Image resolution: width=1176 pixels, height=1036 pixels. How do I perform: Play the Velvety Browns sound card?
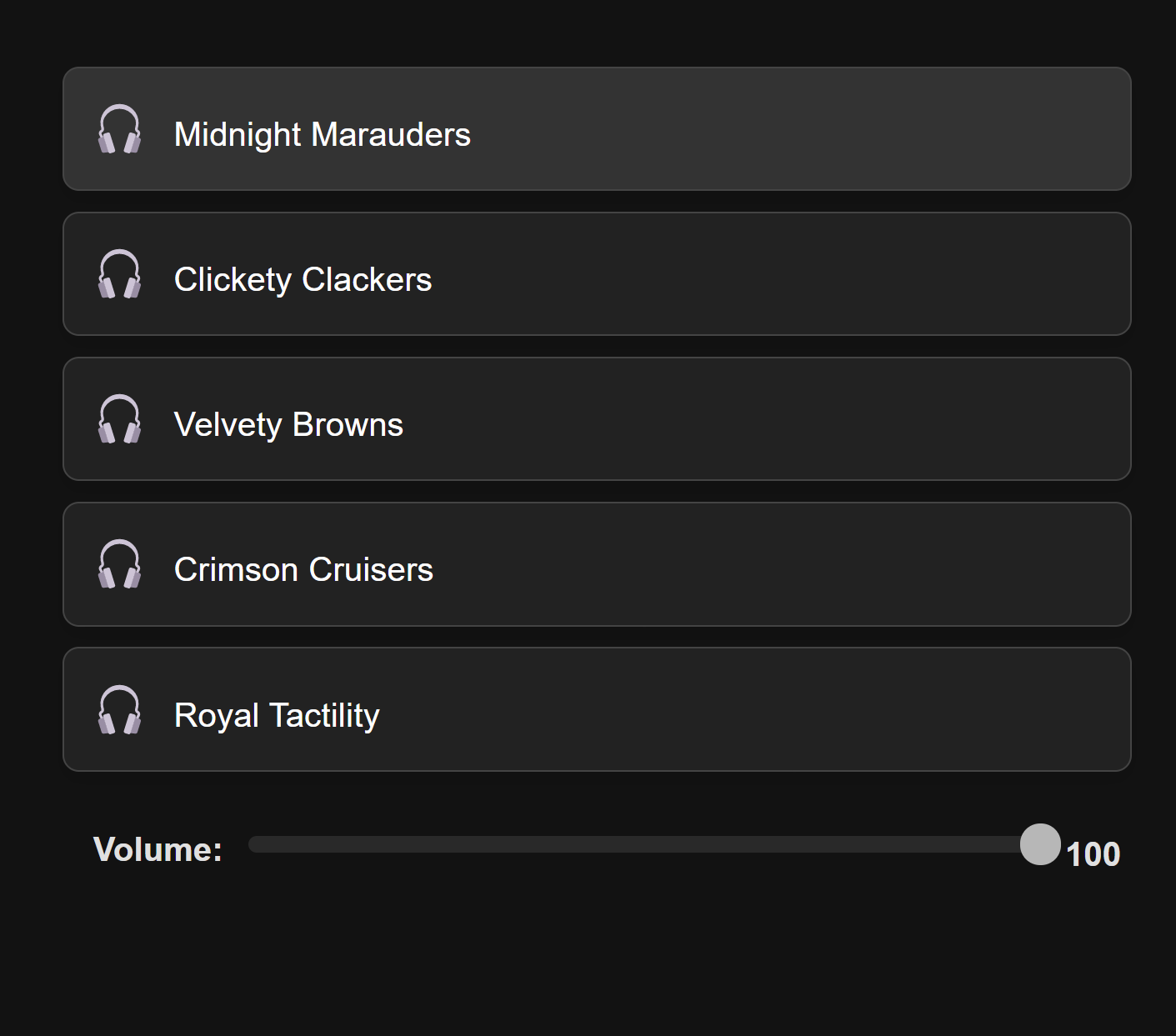(x=750, y=419)
